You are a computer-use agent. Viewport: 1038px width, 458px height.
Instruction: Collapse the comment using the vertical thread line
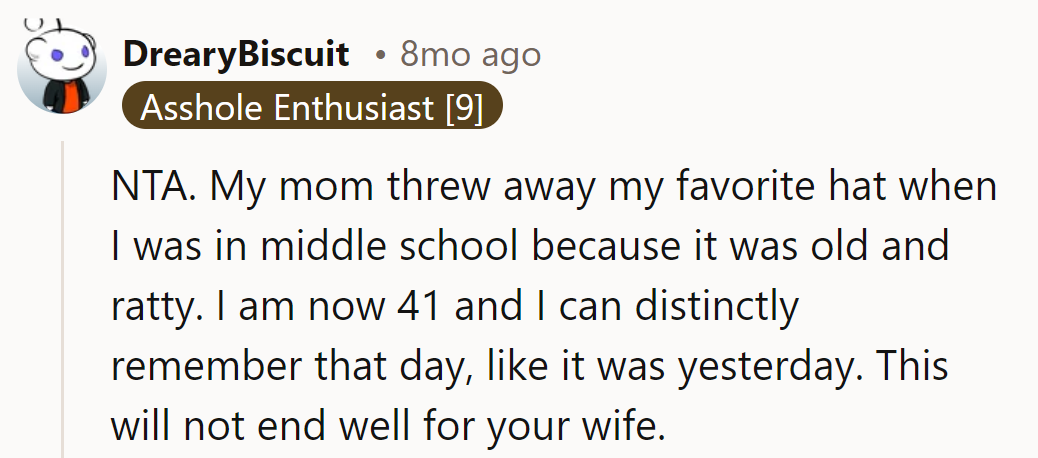point(64,300)
